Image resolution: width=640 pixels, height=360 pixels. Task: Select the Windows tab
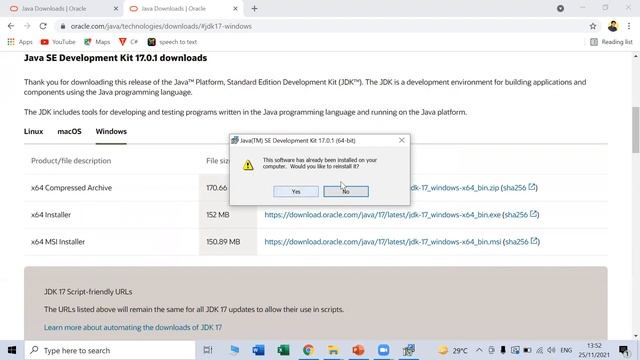point(111,131)
